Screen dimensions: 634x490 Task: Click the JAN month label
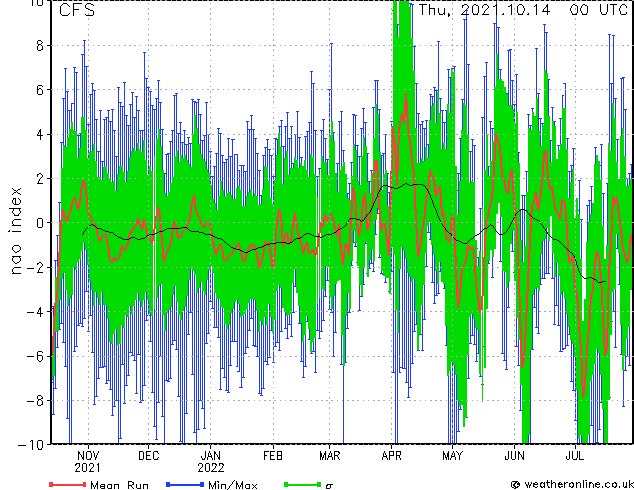pyautogui.click(x=211, y=456)
